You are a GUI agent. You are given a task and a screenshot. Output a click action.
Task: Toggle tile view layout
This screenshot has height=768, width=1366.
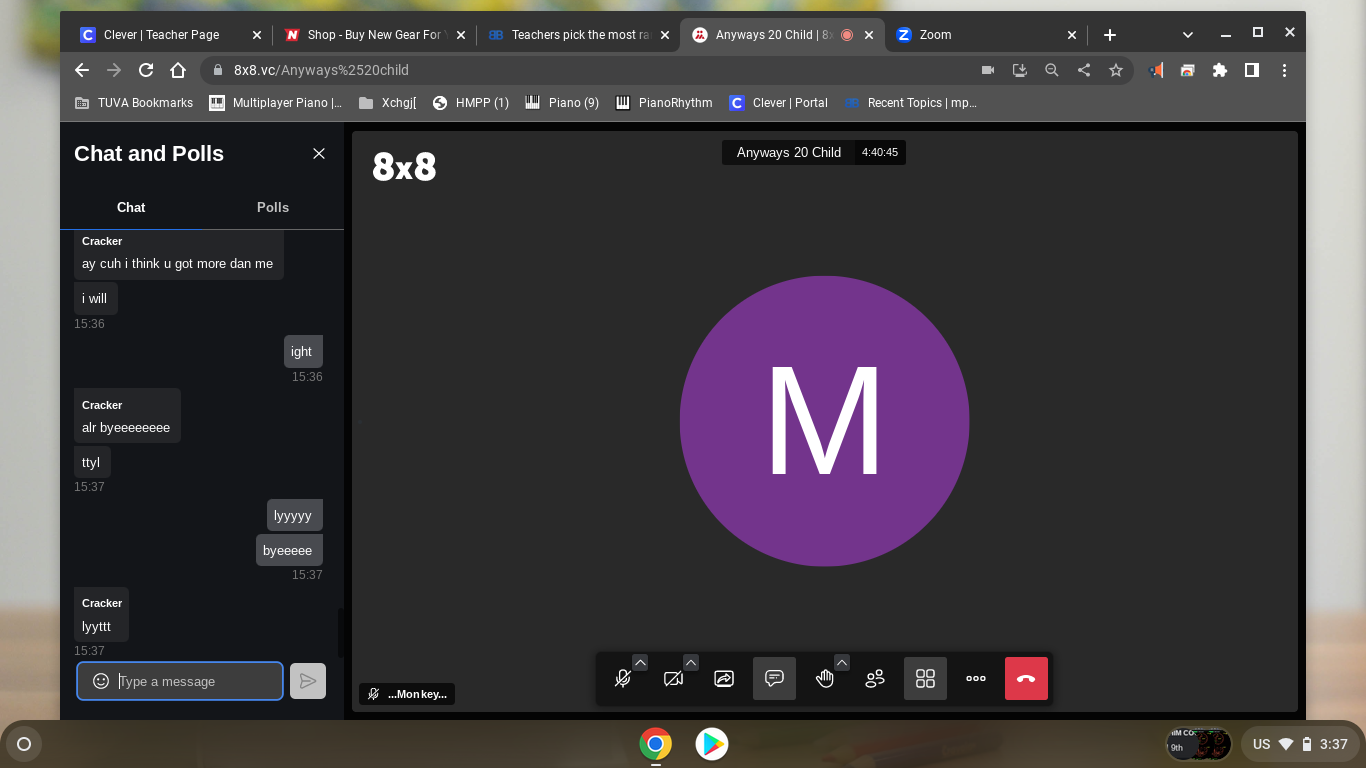925,678
